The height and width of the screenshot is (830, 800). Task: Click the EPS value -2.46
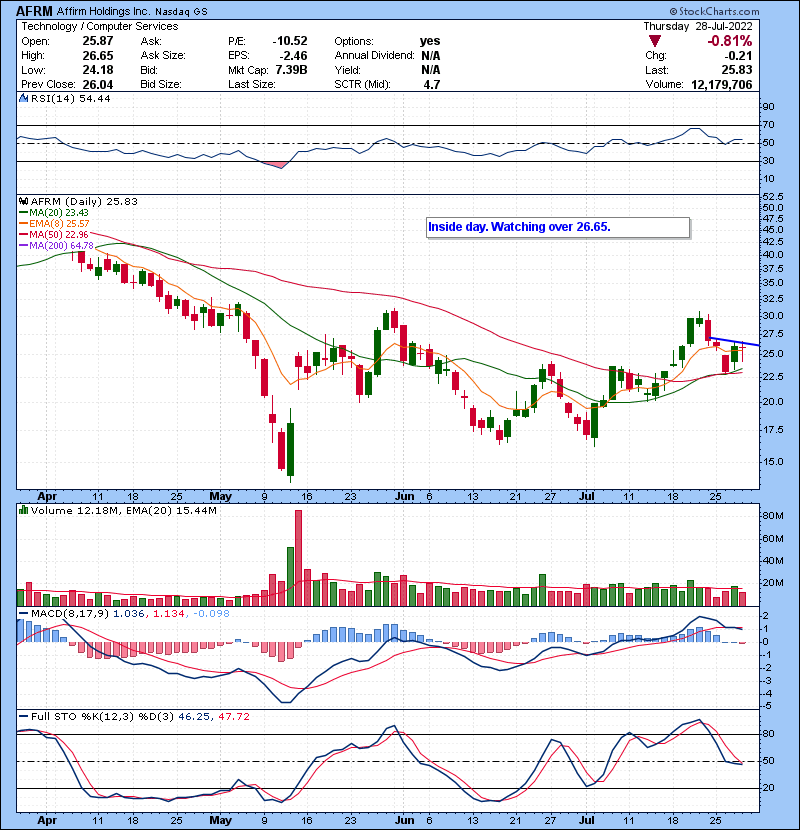[293, 56]
